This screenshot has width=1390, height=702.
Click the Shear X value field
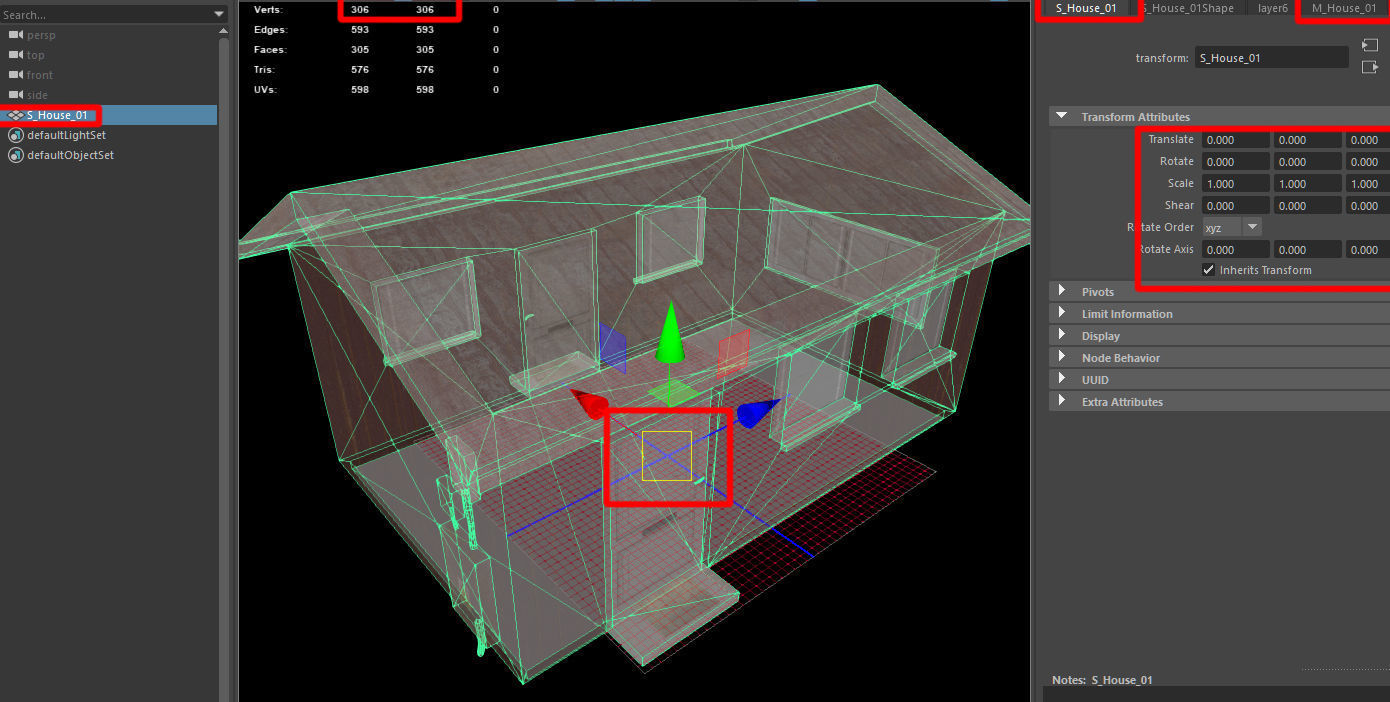click(x=1236, y=206)
